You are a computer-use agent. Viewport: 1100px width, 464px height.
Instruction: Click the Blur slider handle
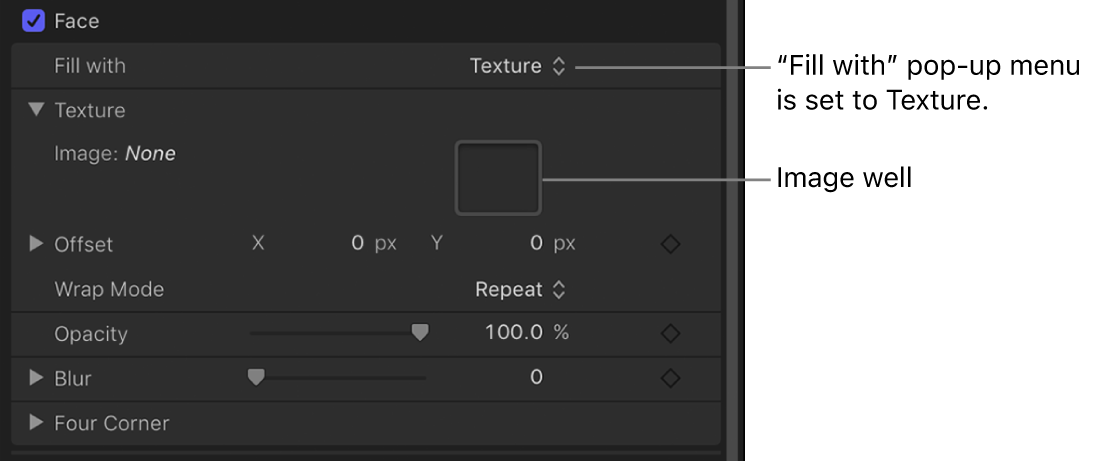[256, 377]
